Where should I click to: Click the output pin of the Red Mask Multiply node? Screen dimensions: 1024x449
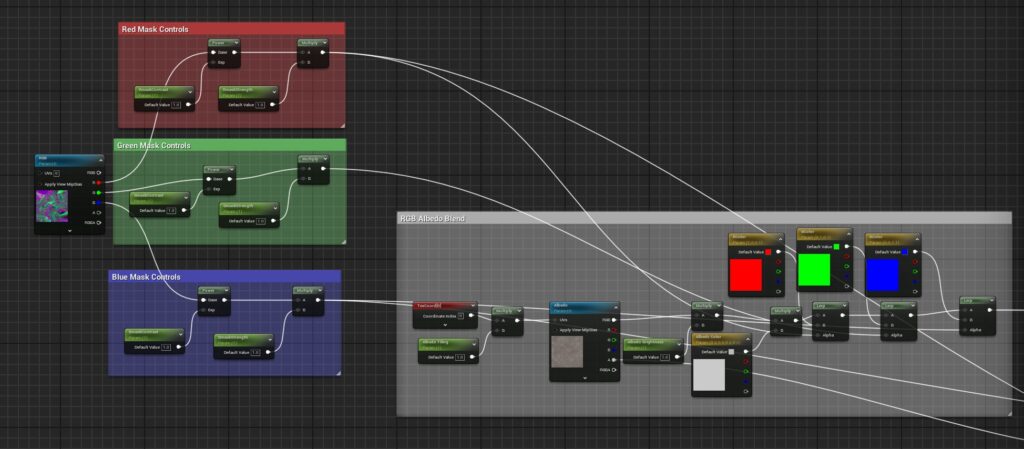click(323, 53)
